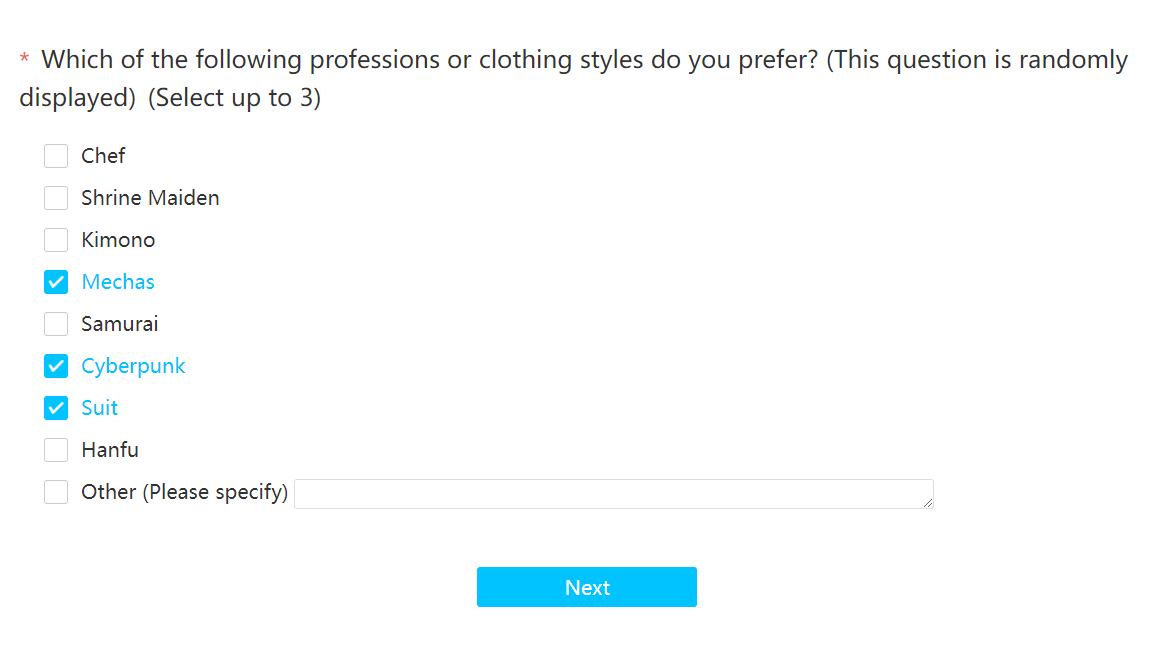Tick the Shrine Maiden checkbox
The image size is (1168, 650).
click(x=56, y=198)
